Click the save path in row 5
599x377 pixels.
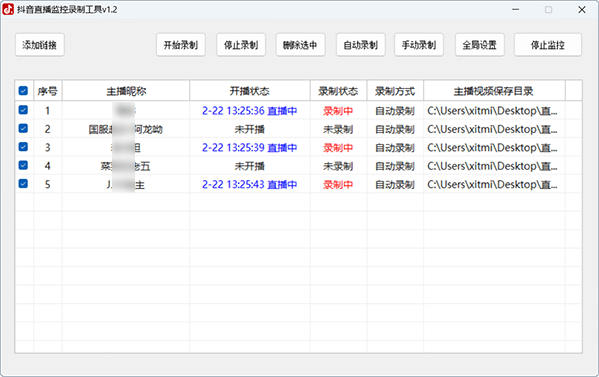click(492, 184)
